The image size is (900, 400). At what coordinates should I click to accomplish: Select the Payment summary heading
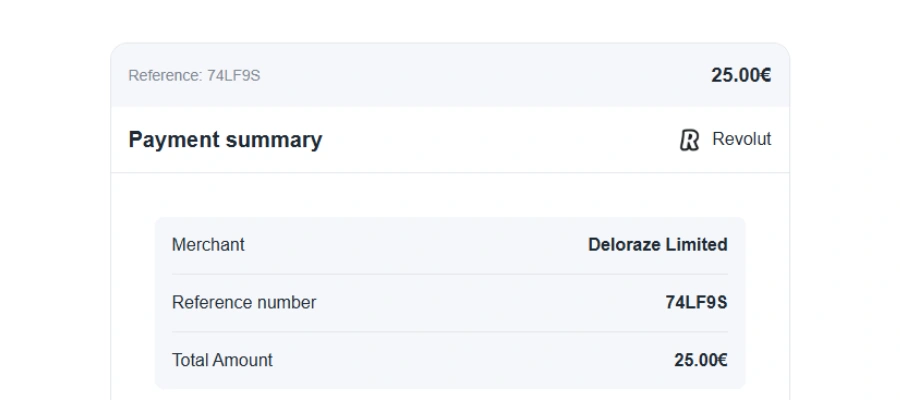225,140
